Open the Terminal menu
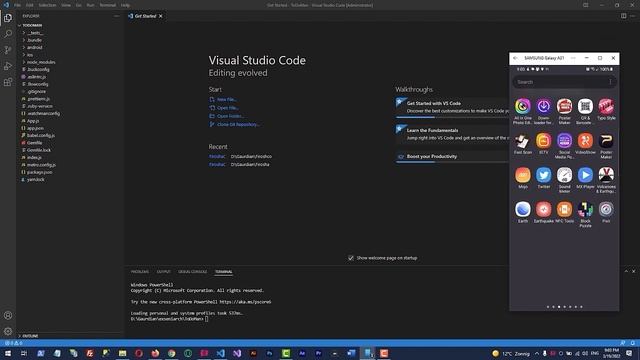Screen dimensions: 640x360 click(108, 5)
